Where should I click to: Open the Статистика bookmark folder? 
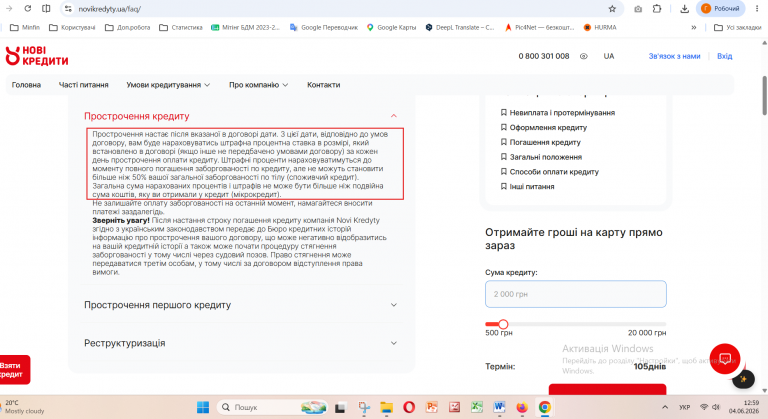(181, 27)
